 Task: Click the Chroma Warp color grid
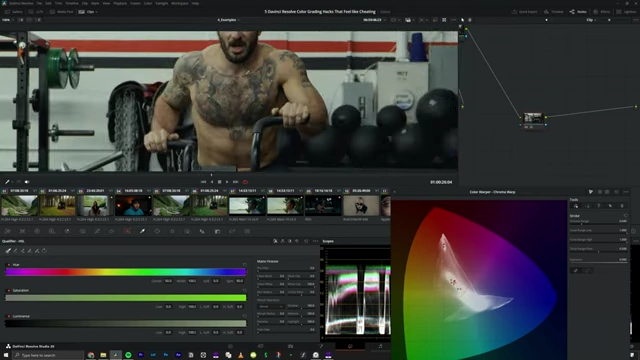[478, 280]
